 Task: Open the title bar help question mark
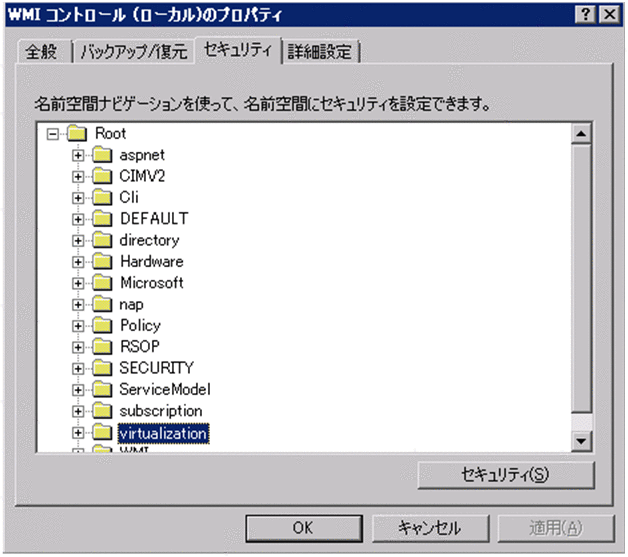585,14
